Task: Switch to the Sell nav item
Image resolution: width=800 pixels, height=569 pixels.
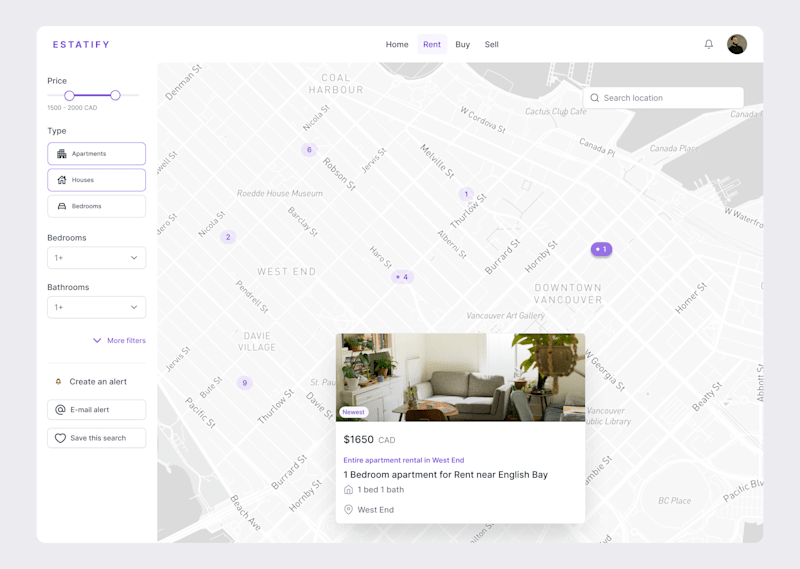Action: (x=491, y=44)
